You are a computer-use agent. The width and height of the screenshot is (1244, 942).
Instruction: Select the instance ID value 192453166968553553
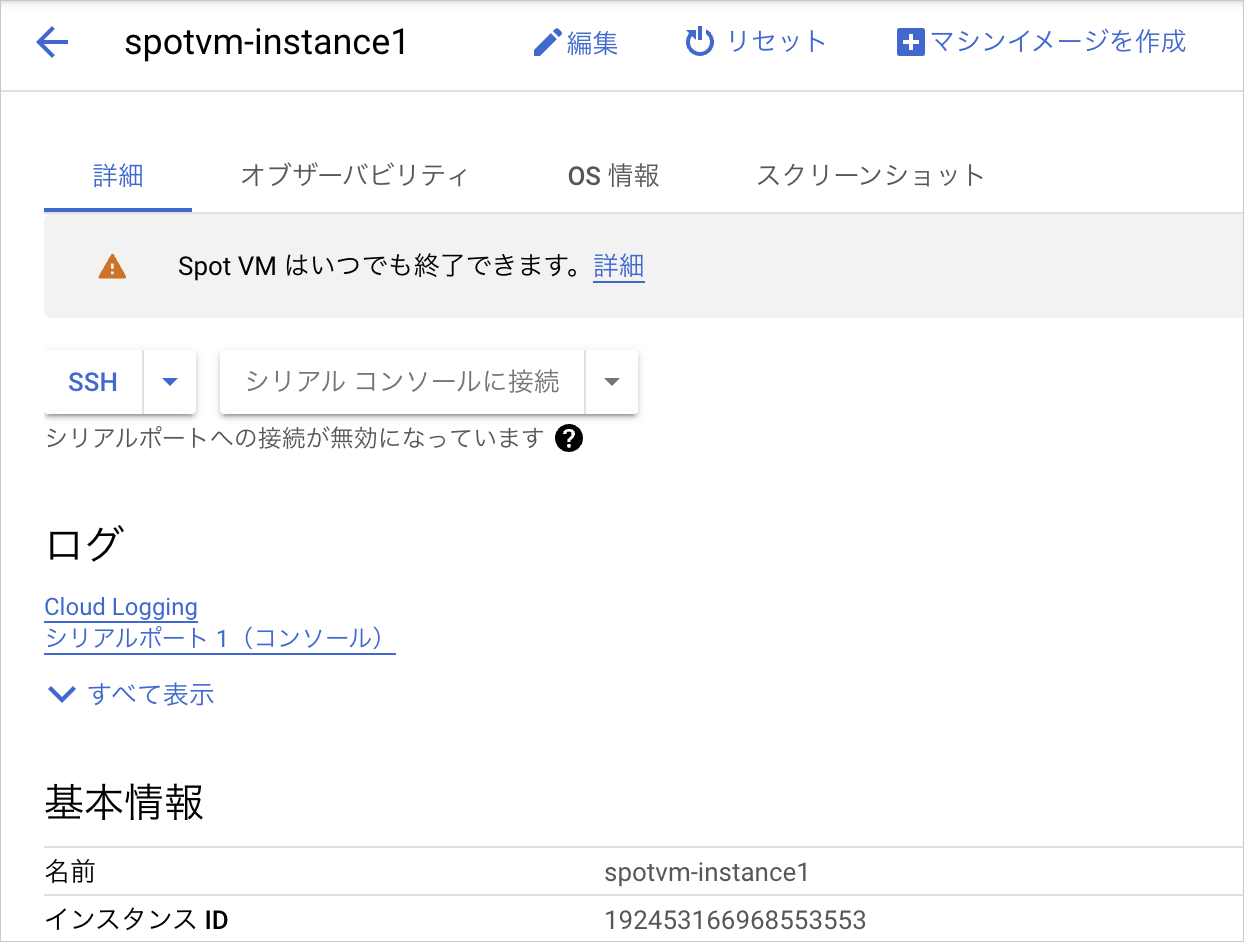pyautogui.click(x=737, y=919)
